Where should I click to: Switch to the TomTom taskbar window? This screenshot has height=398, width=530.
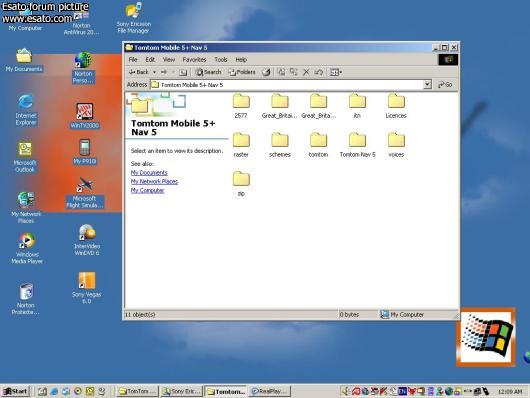pyautogui.click(x=137, y=391)
